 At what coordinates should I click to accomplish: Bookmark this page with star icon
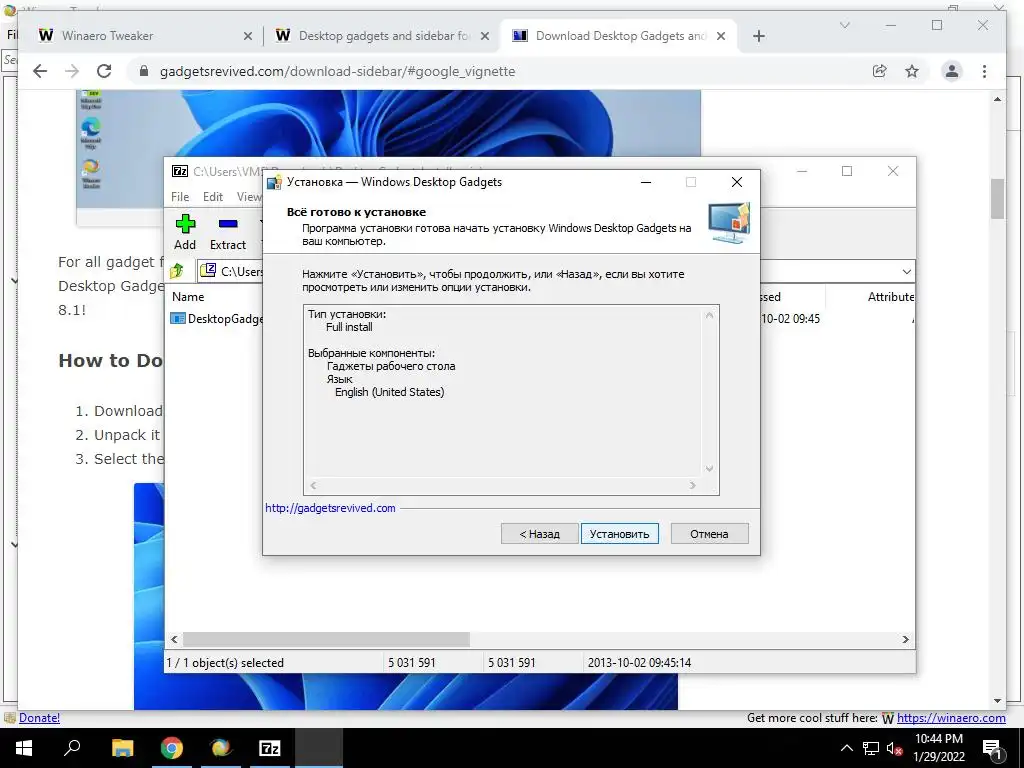click(912, 71)
